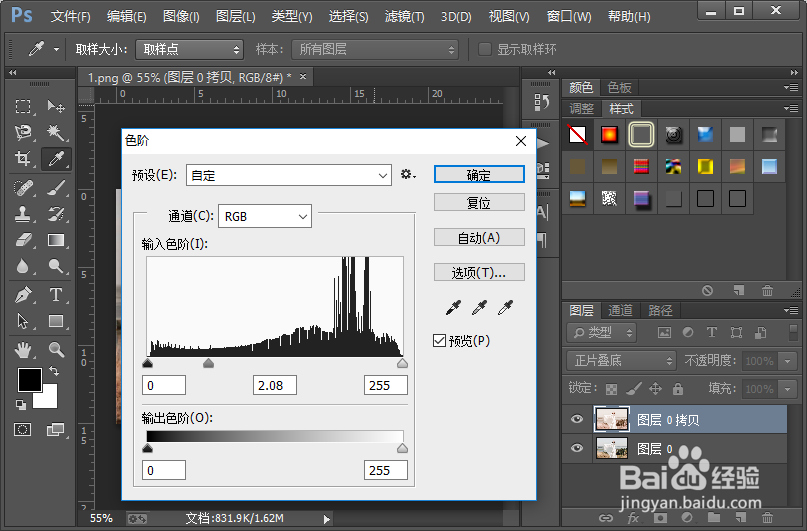
Task: Click the midtone 2.08 input field
Action: coord(275,385)
